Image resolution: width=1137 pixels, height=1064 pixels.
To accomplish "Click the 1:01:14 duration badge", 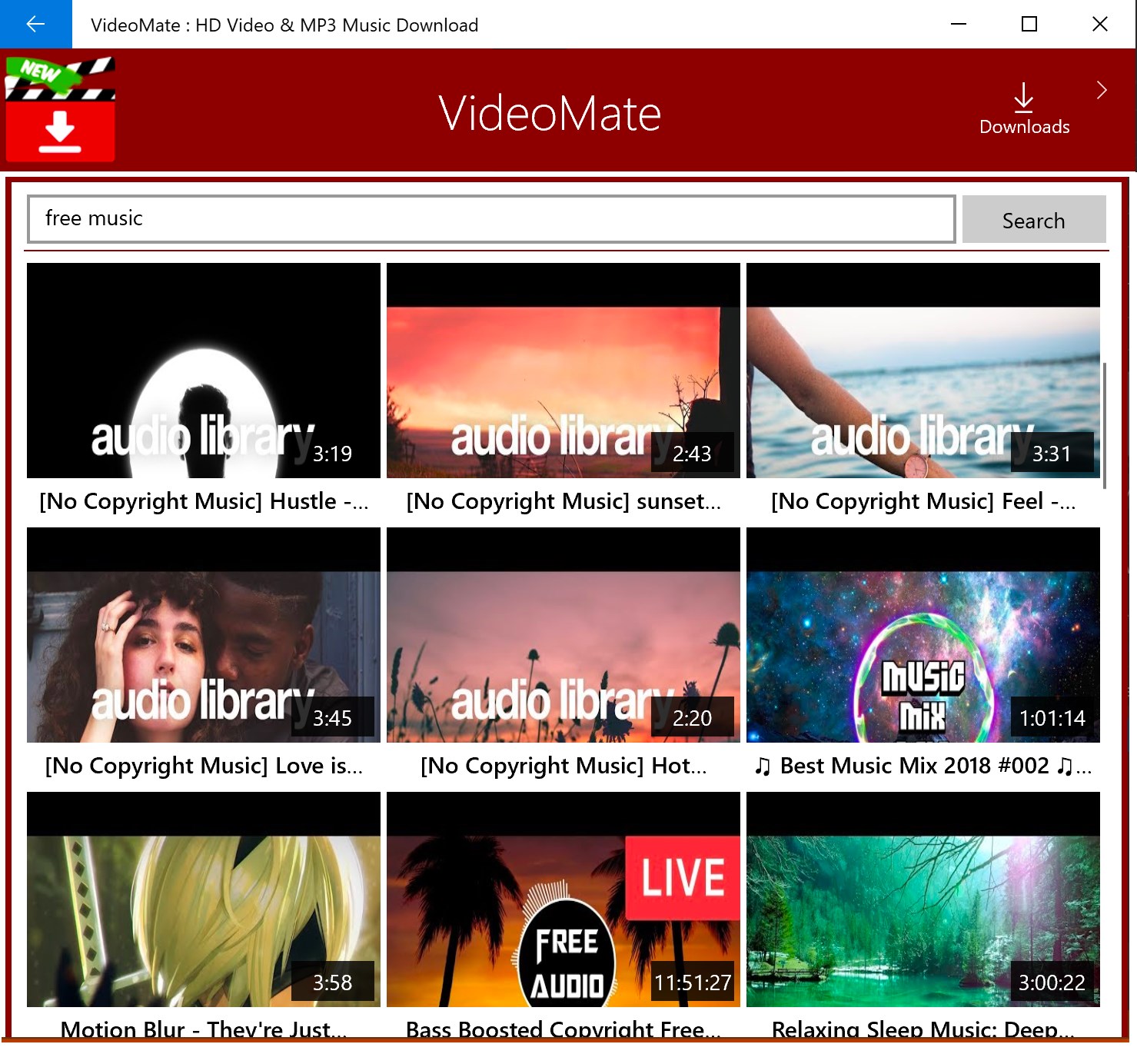I will coord(1052,718).
